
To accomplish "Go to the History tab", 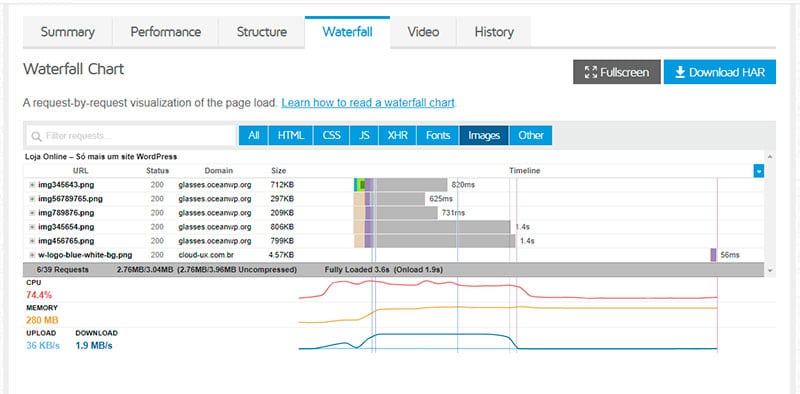I will (x=493, y=32).
